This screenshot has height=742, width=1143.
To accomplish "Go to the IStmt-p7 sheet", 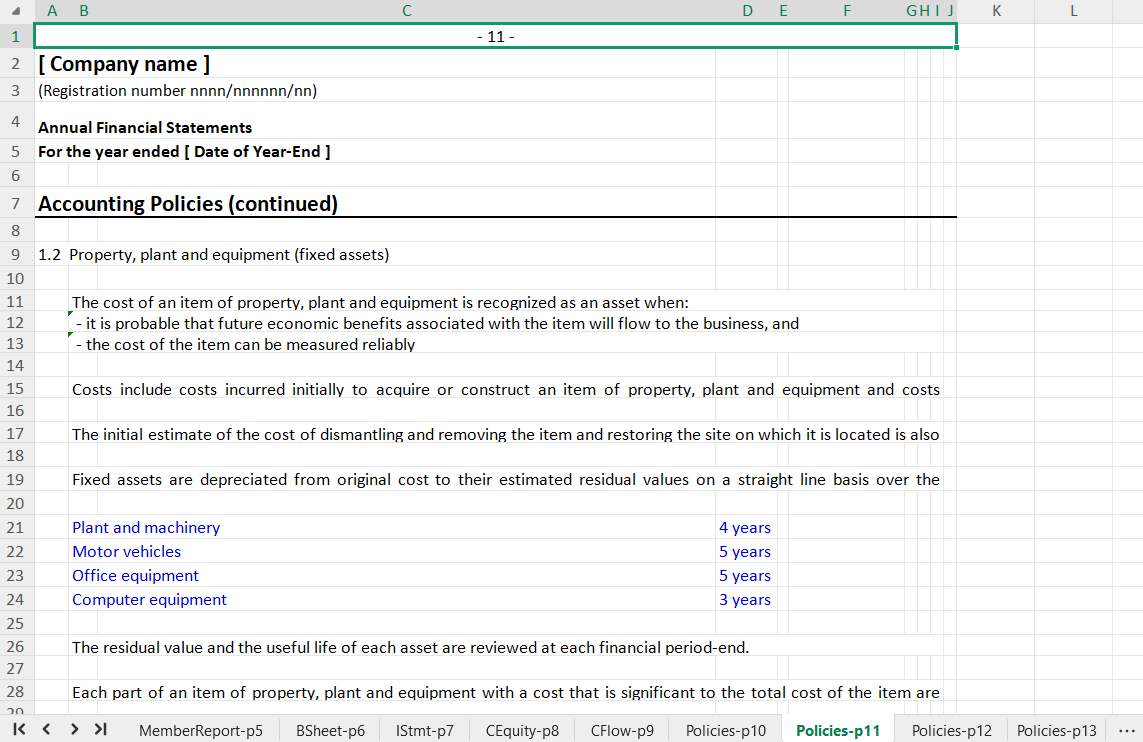I will pyautogui.click(x=424, y=730).
